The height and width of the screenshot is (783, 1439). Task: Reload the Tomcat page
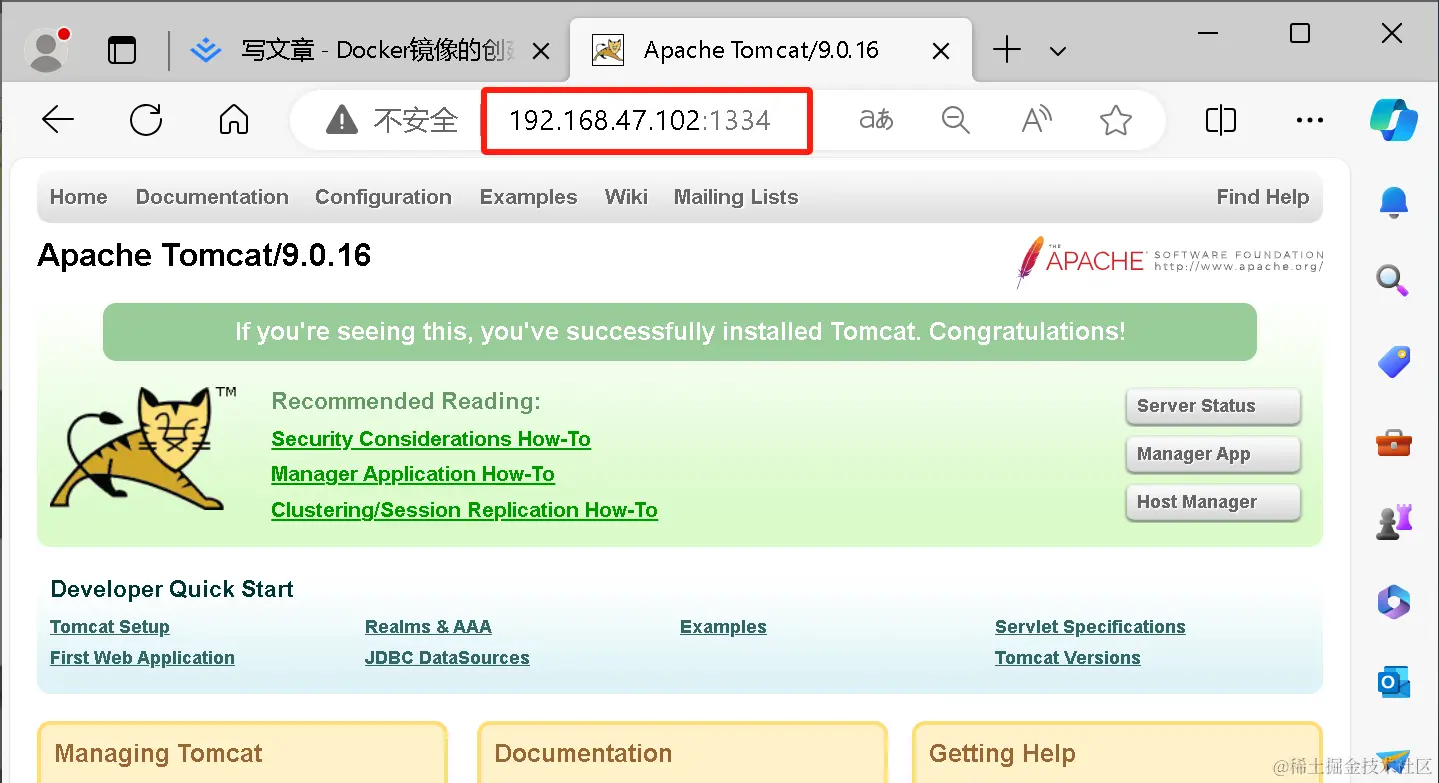pos(146,120)
